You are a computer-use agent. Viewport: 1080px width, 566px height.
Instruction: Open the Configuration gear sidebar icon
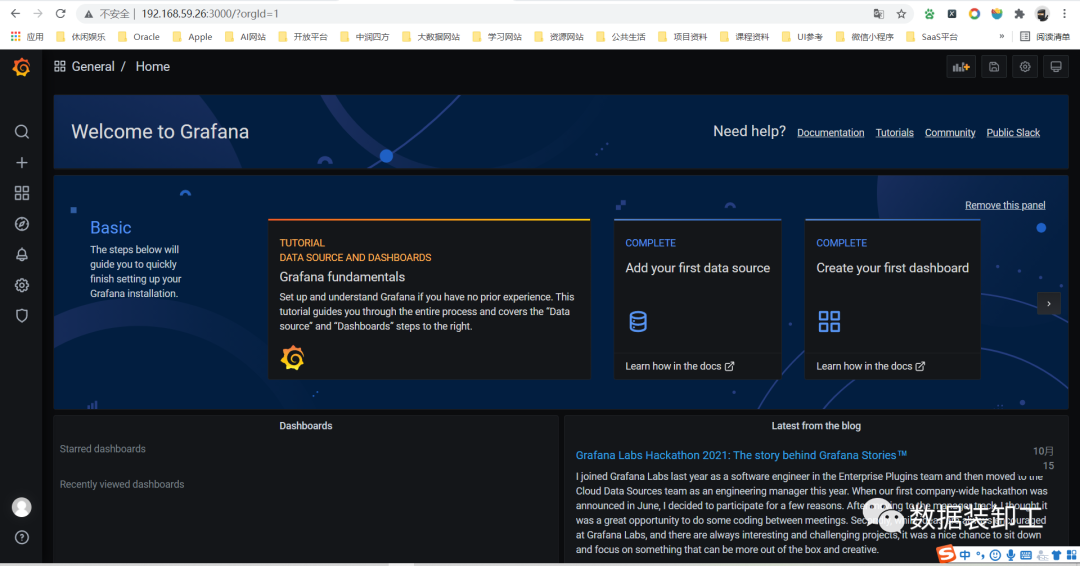click(x=22, y=285)
